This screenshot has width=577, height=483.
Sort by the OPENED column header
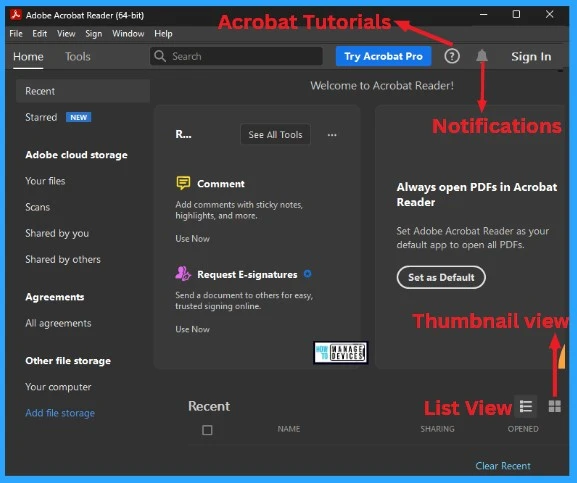(x=523, y=429)
